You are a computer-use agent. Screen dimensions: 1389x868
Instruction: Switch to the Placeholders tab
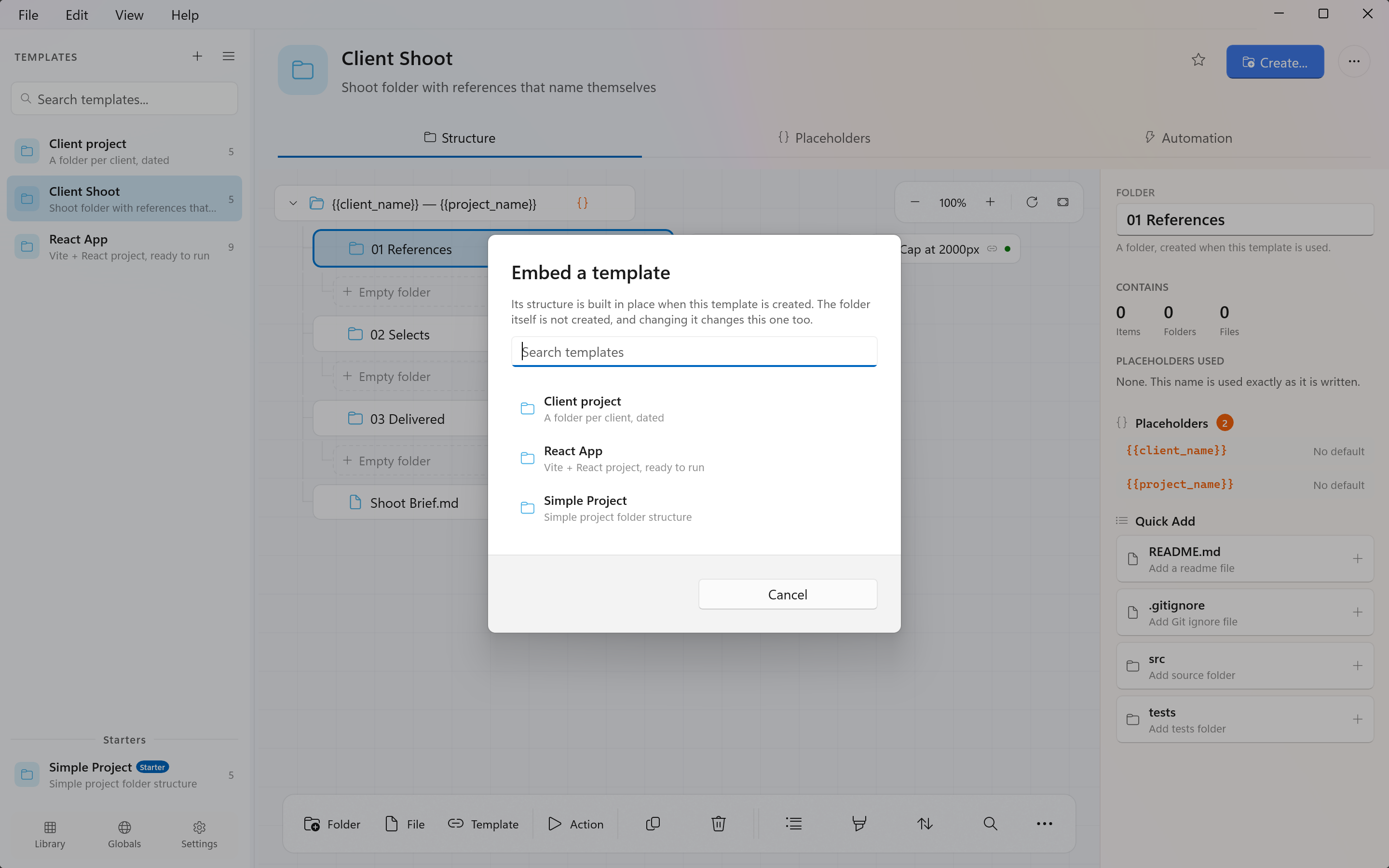[824, 138]
